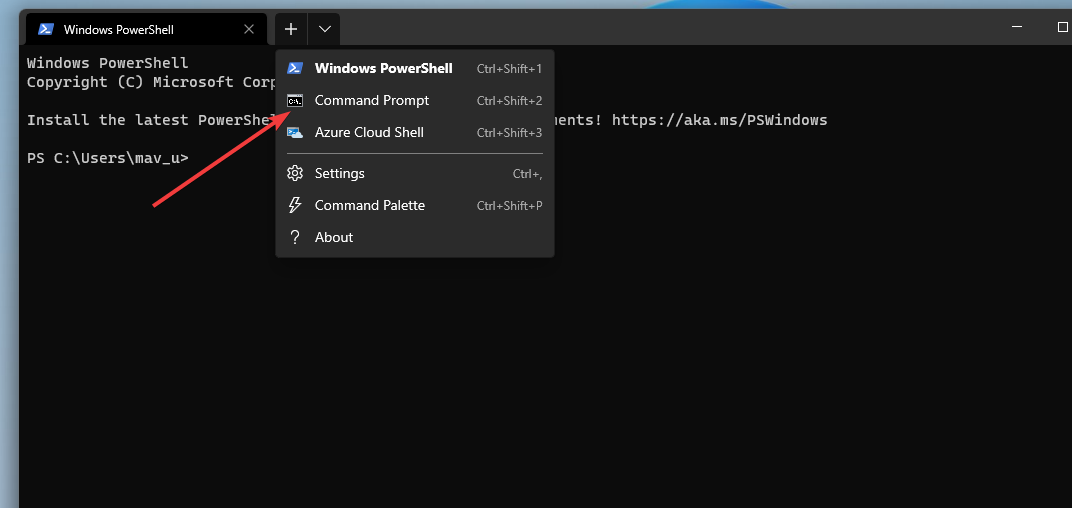The image size is (1072, 508).
Task: Click the PS C:\Users\mav_u> prompt line
Action: (107, 158)
